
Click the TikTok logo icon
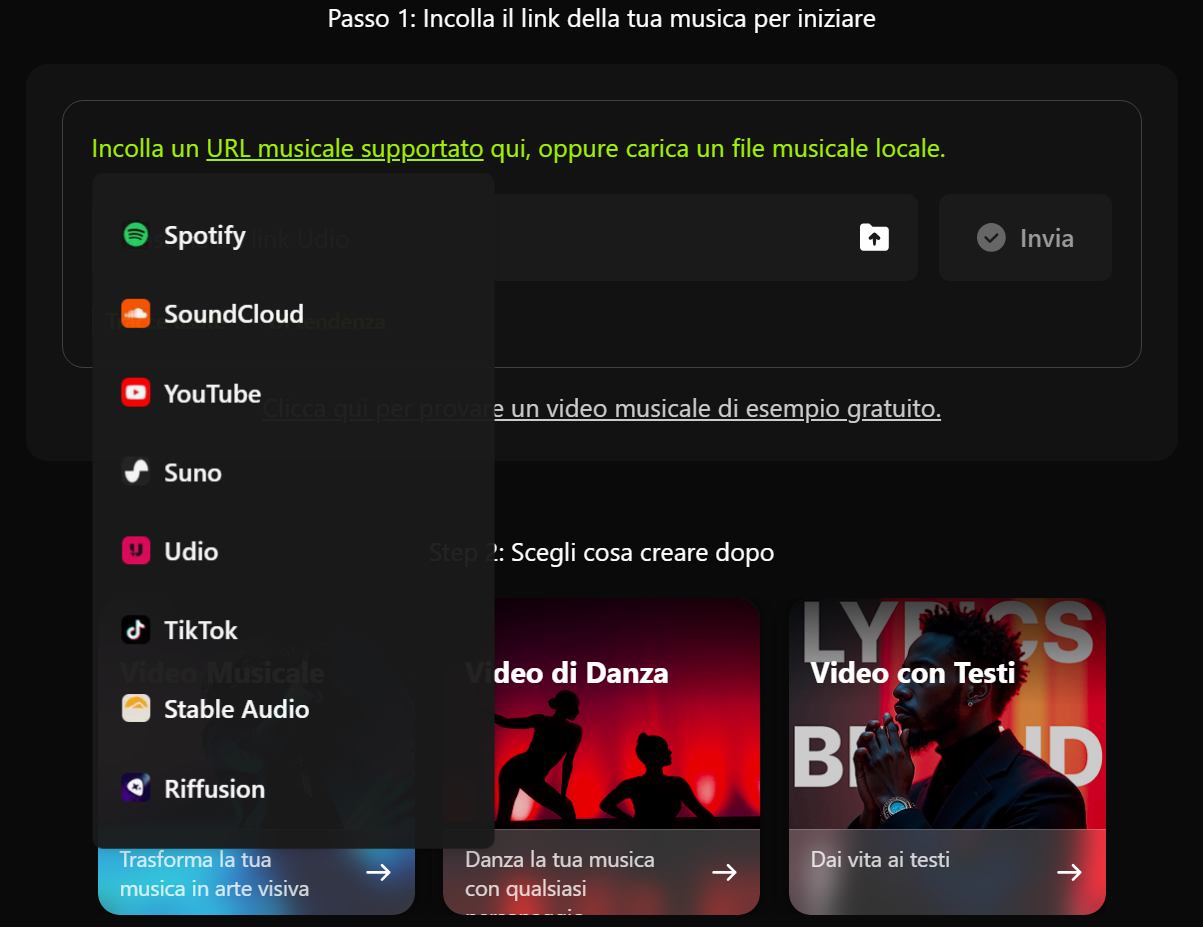[x=136, y=630]
